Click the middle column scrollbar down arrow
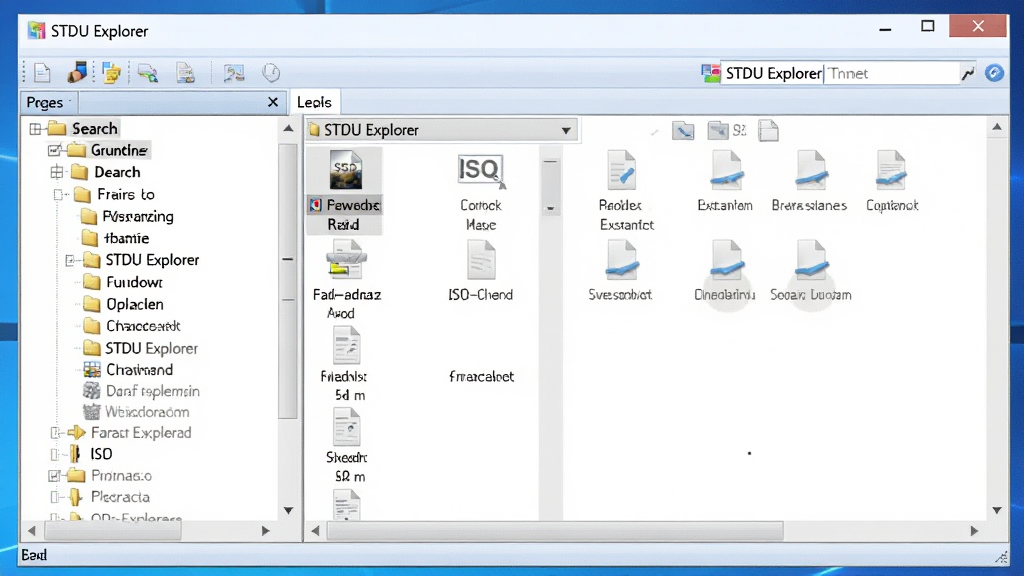The image size is (1024, 576). (x=551, y=209)
